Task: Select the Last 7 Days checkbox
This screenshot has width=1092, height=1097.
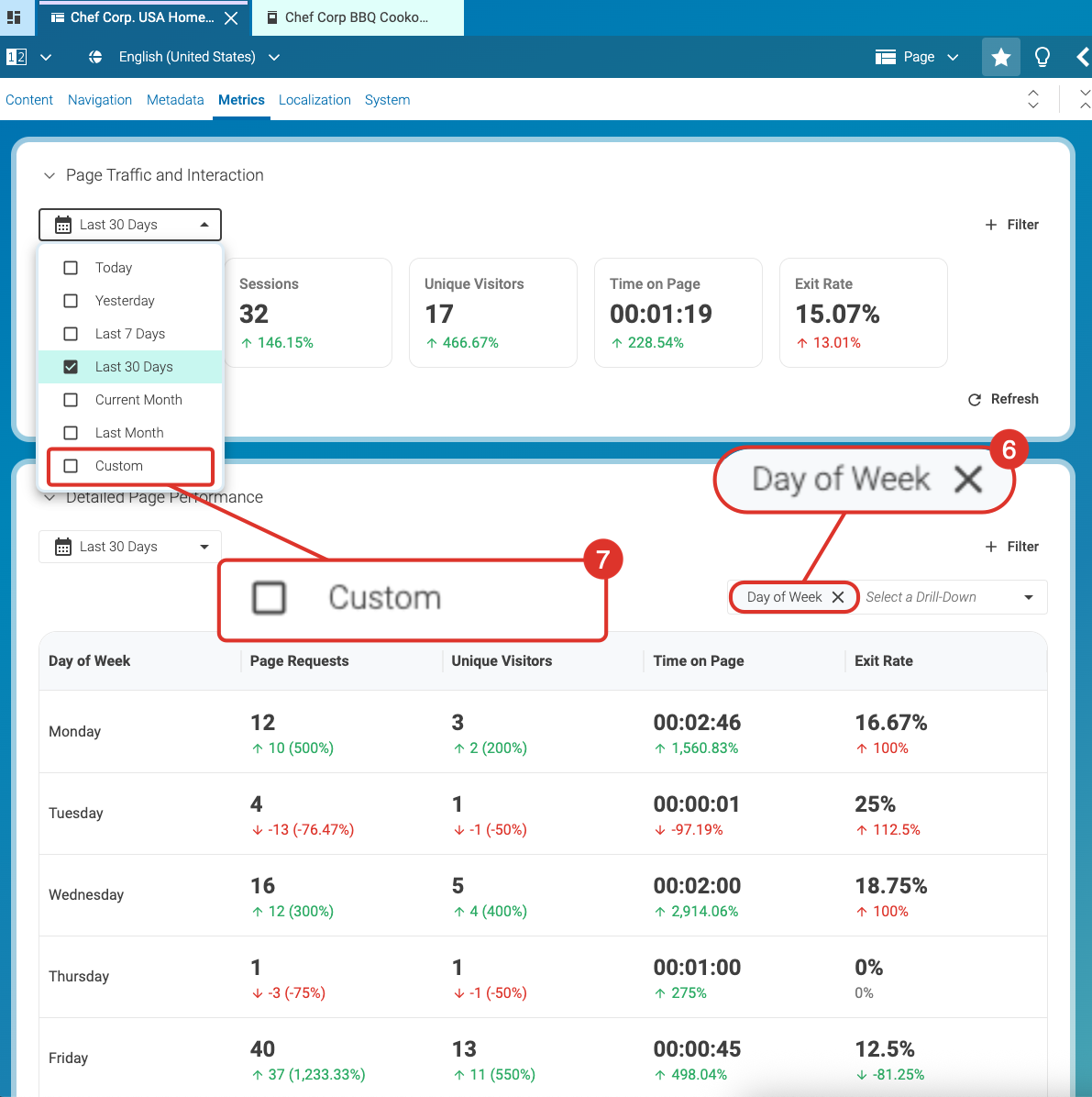Action: click(71, 334)
